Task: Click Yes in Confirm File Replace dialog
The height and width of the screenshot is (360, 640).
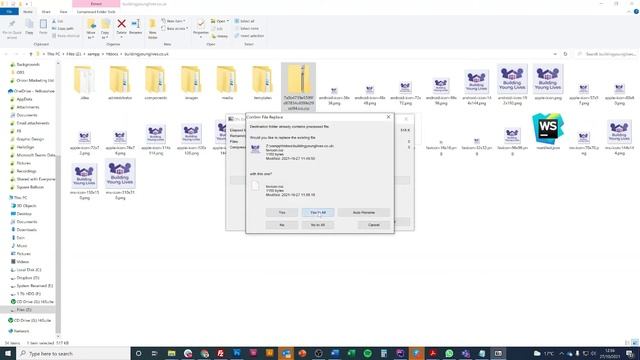Action: coord(282,212)
